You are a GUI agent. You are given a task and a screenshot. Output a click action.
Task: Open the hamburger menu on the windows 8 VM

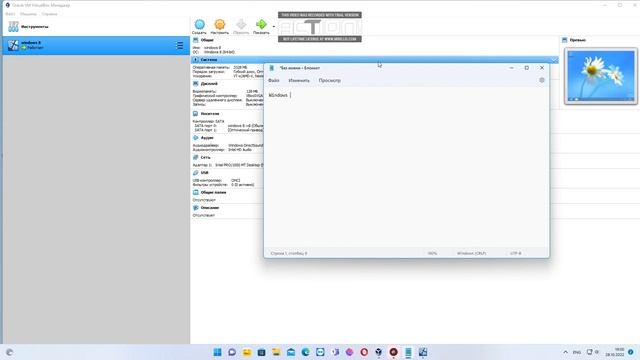click(x=180, y=45)
